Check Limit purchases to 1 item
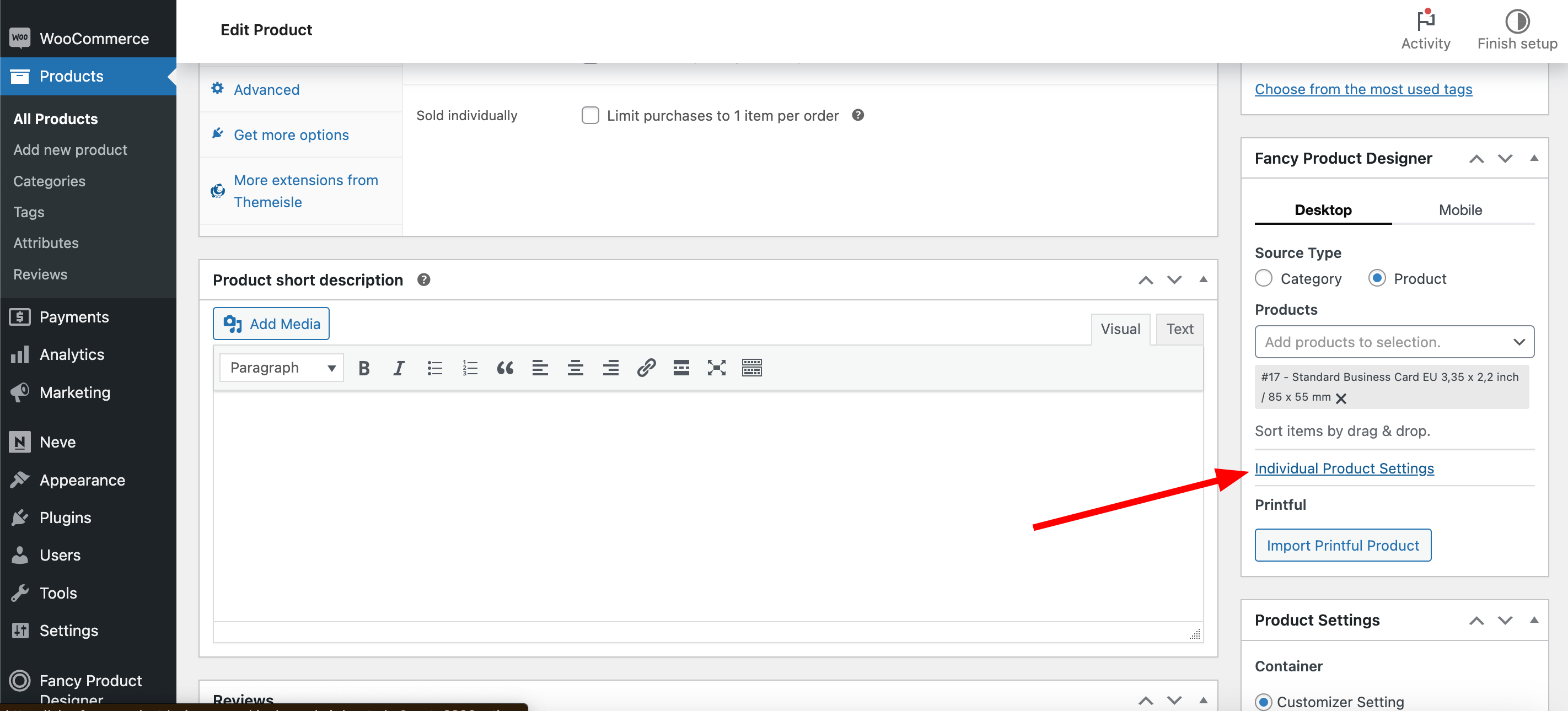 (x=590, y=115)
